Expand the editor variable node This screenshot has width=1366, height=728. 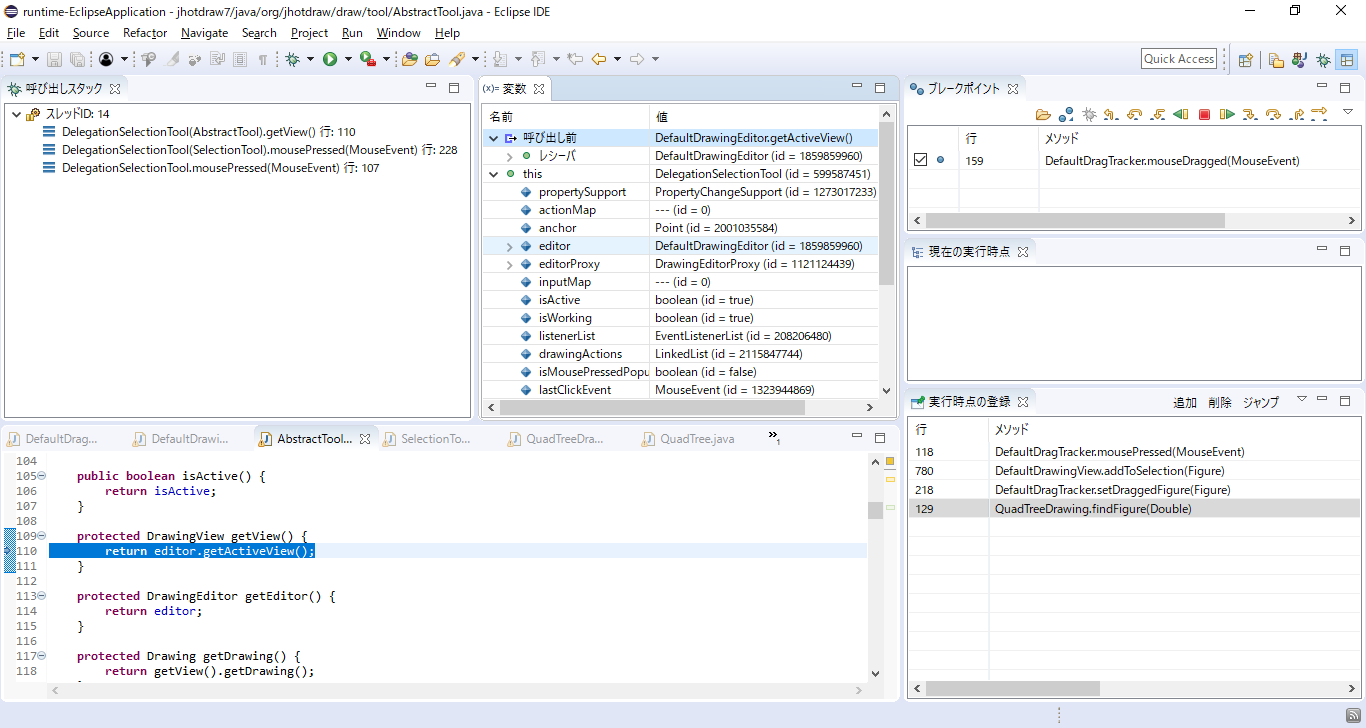(x=510, y=246)
